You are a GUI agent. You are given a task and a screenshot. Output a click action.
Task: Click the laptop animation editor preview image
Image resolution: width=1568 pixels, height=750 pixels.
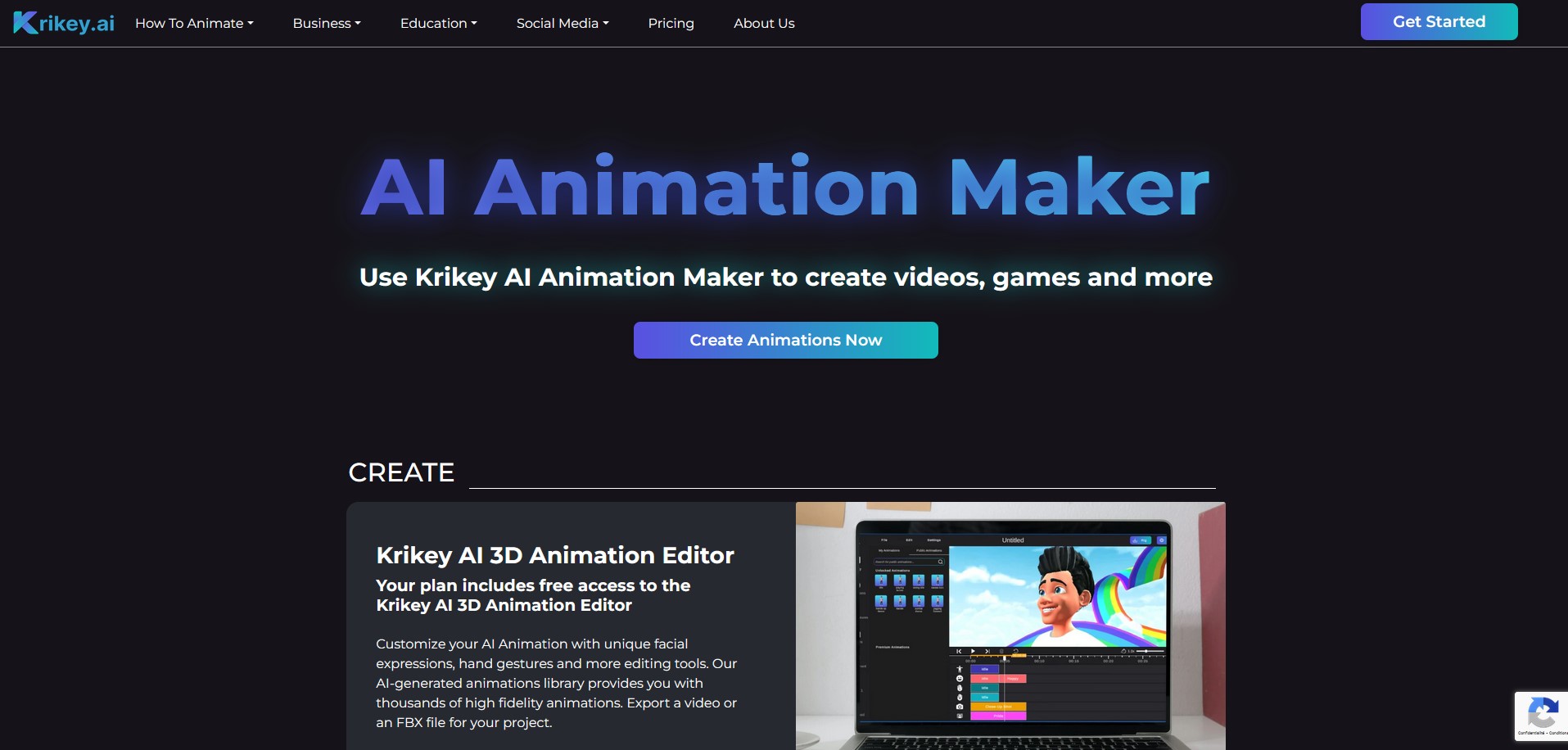tap(1010, 626)
